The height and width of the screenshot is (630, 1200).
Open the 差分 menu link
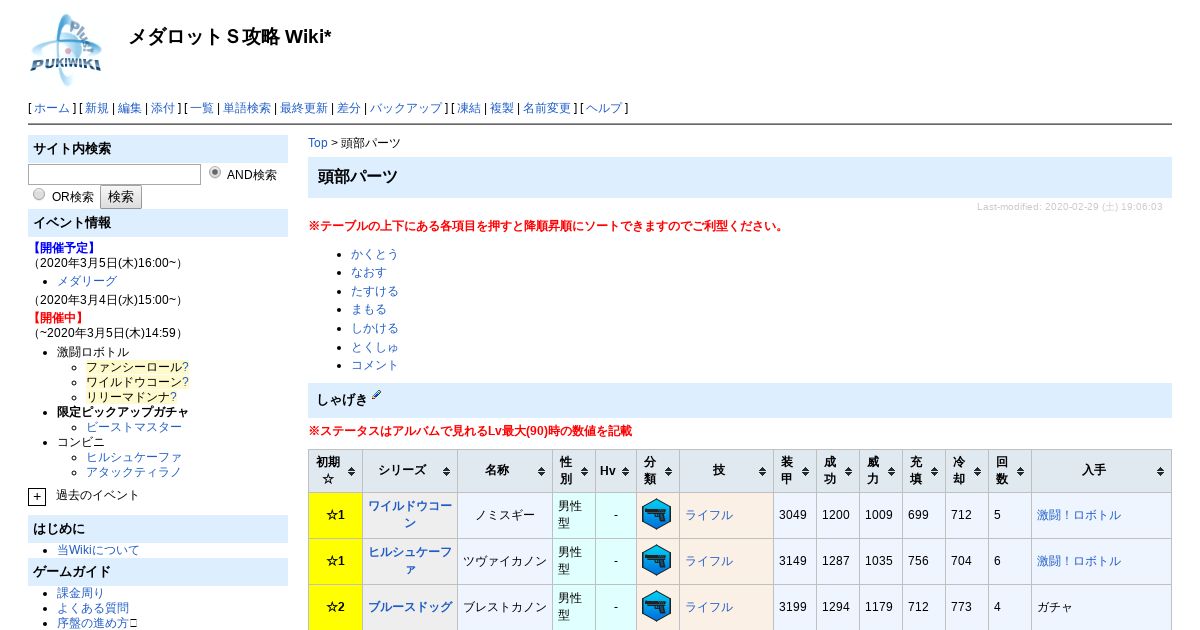349,108
